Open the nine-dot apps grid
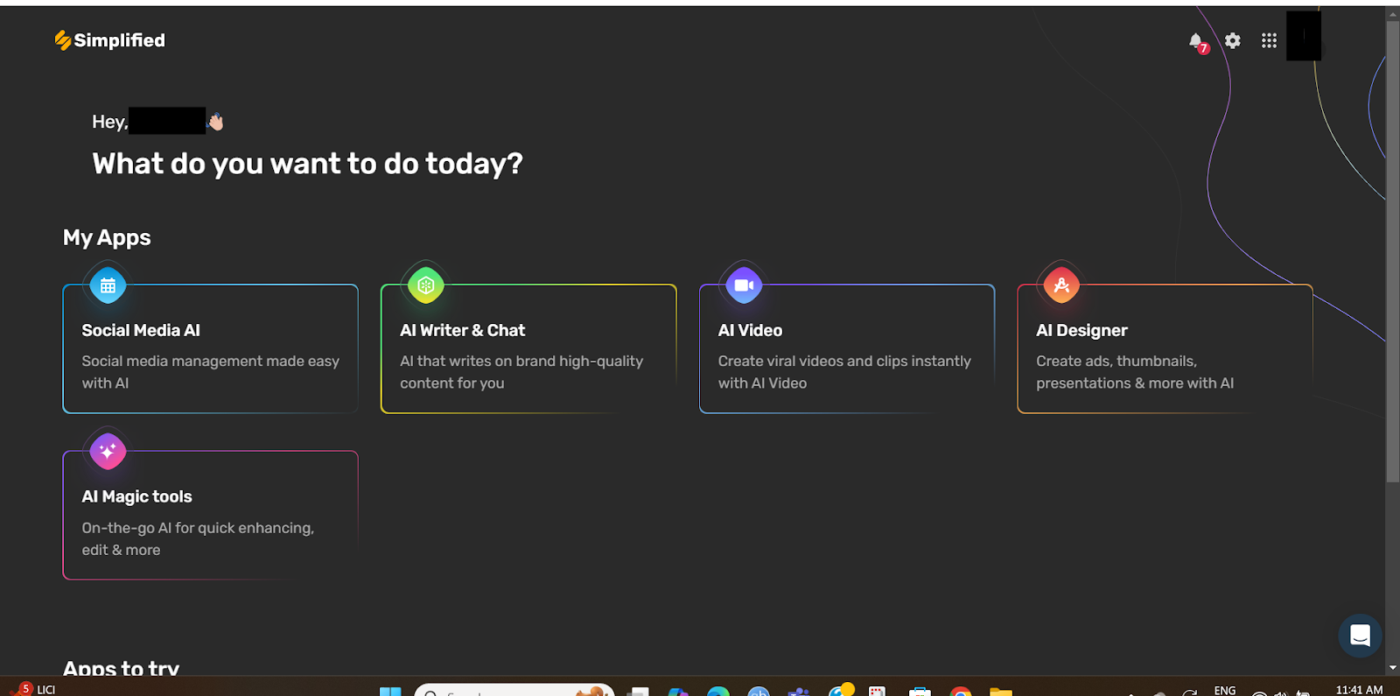The image size is (1400, 696). coord(1268,41)
